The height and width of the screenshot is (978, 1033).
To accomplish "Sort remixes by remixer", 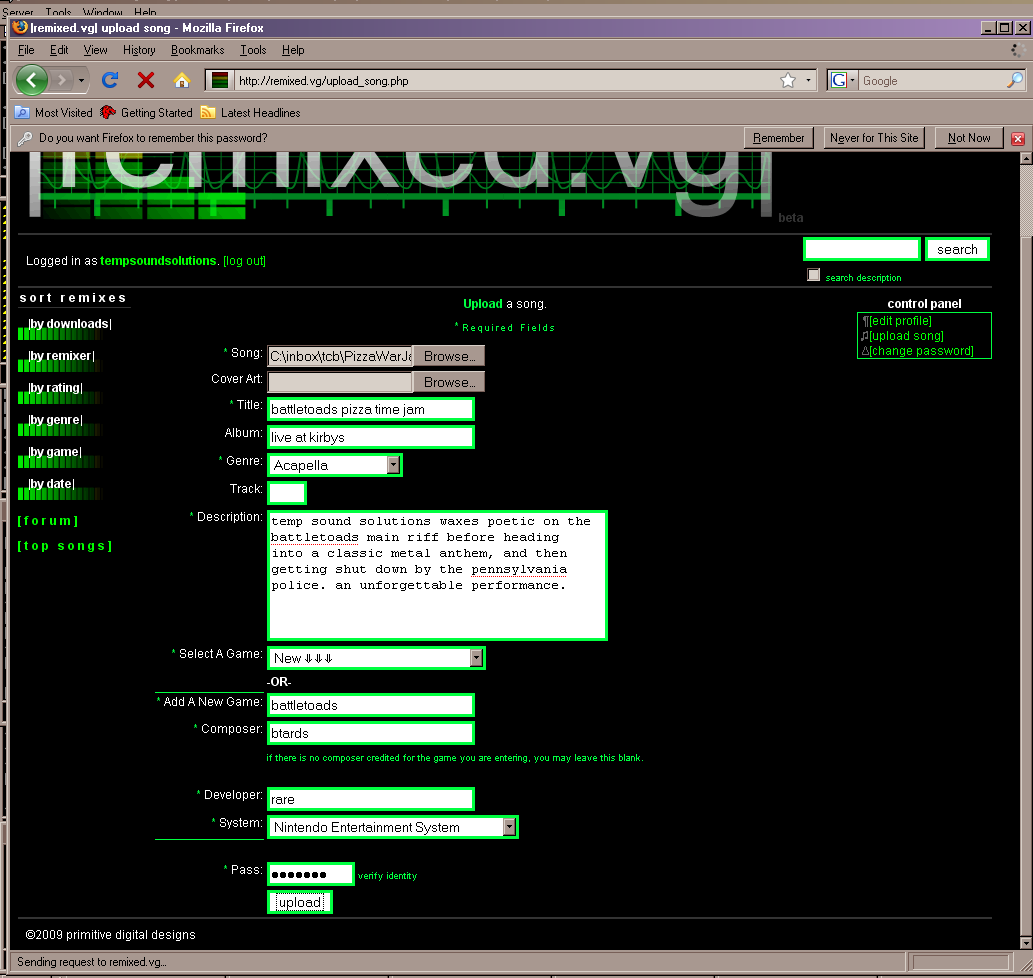I will pyautogui.click(x=61, y=356).
